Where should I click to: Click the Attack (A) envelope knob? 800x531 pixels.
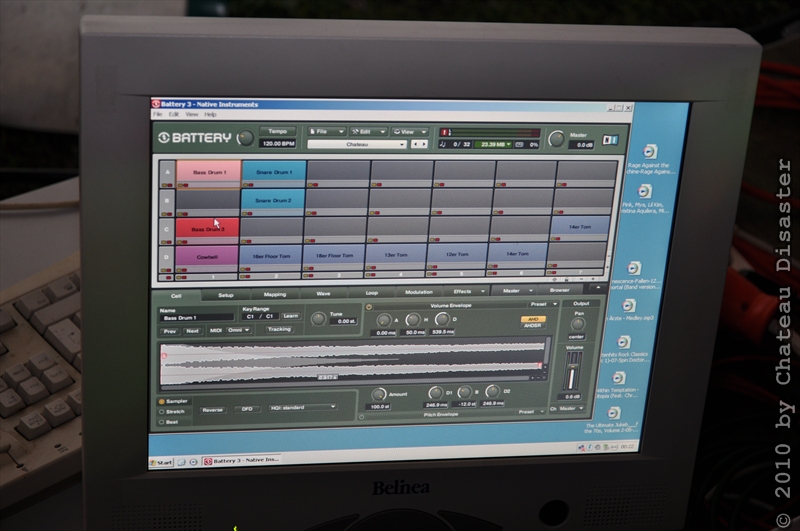(384, 320)
